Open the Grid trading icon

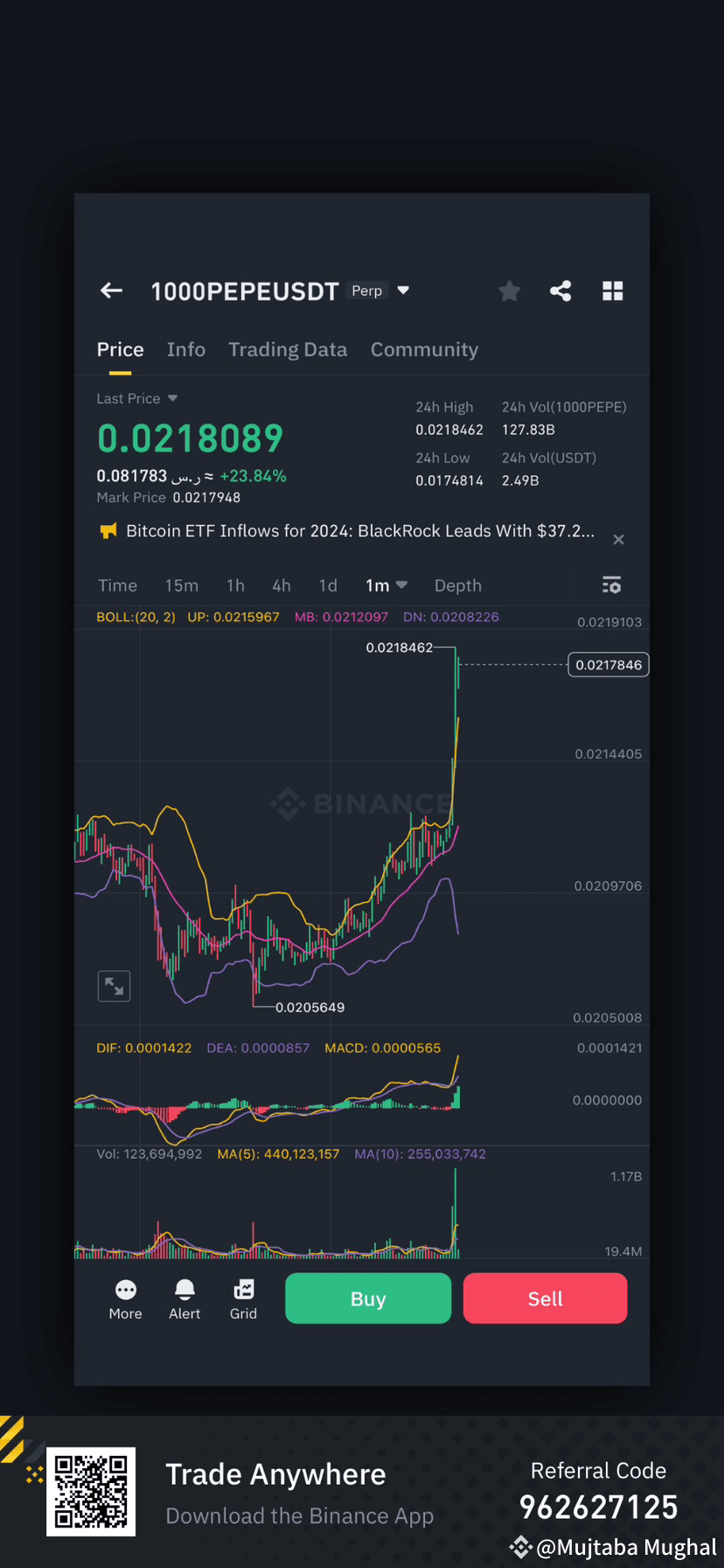pos(244,1290)
